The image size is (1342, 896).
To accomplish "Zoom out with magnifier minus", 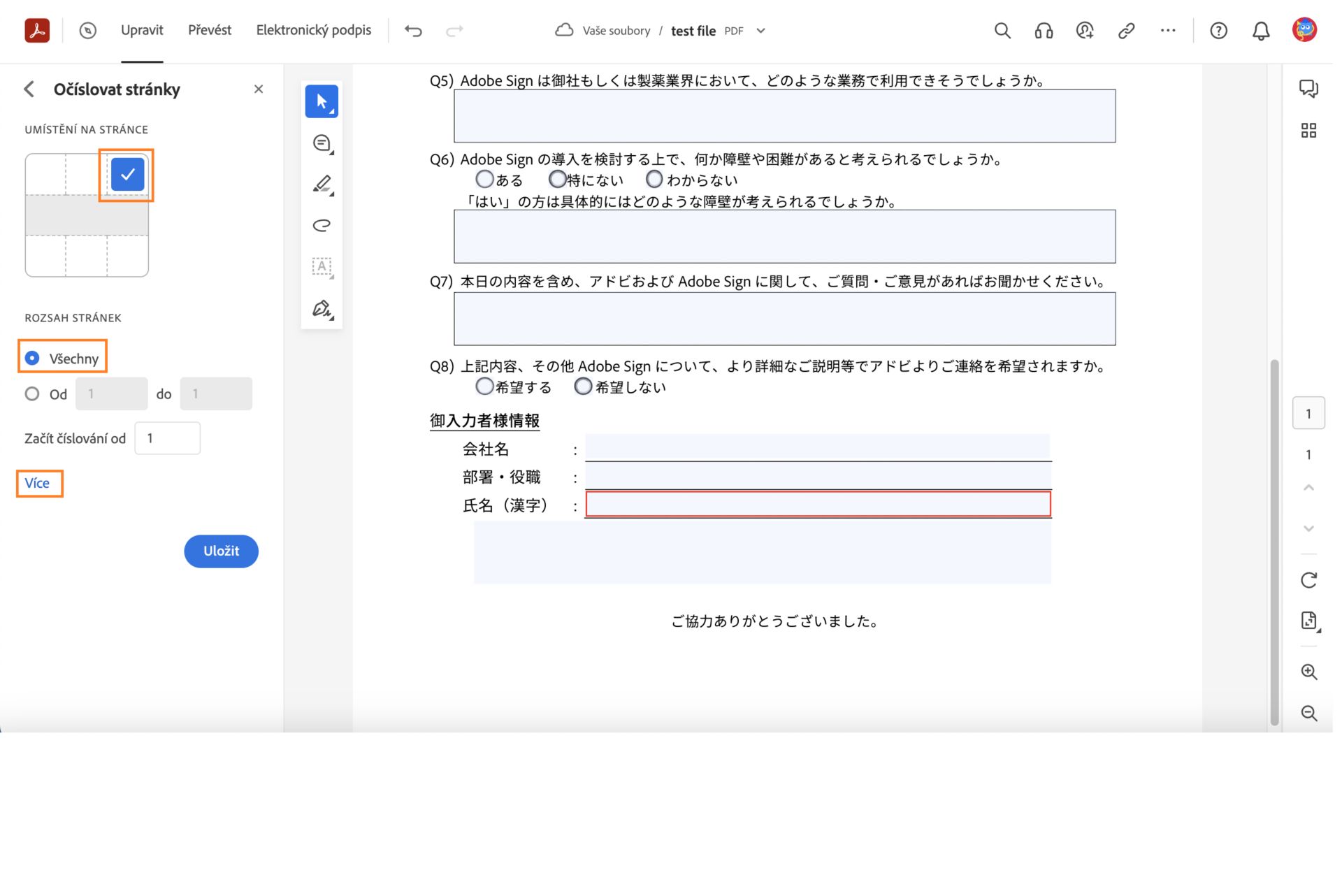I will coord(1309,714).
